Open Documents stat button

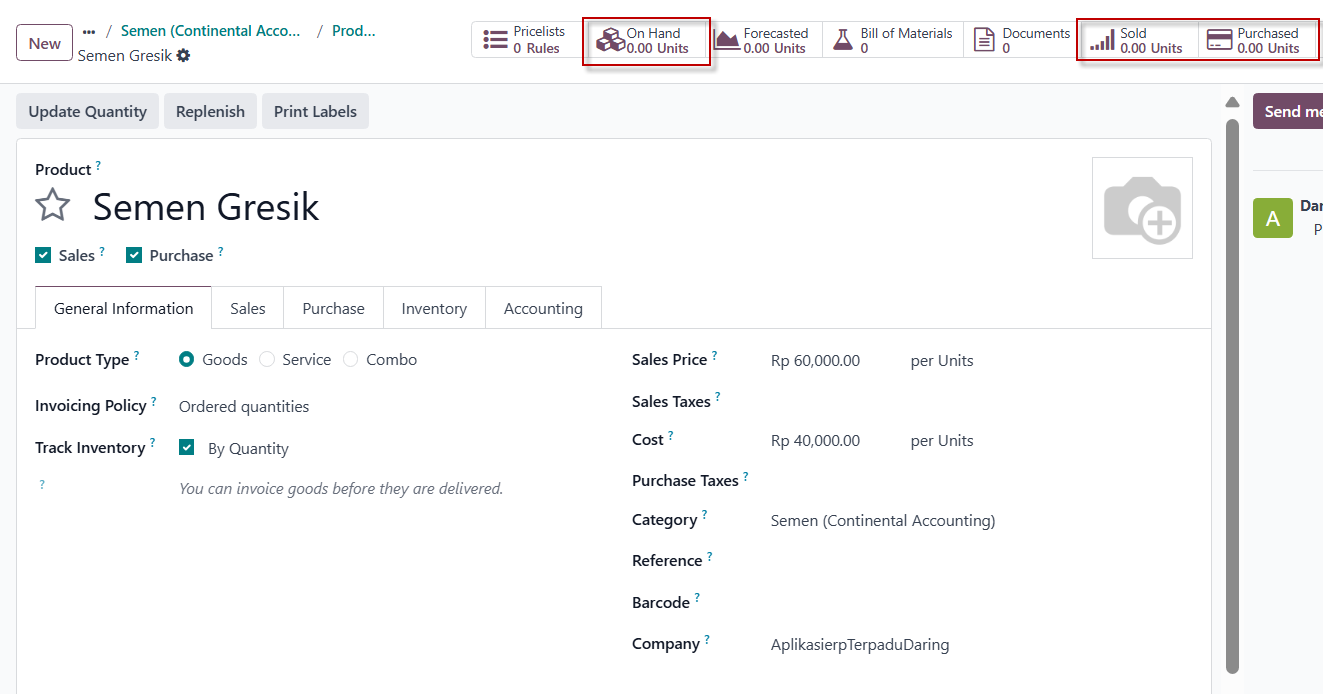click(1022, 40)
